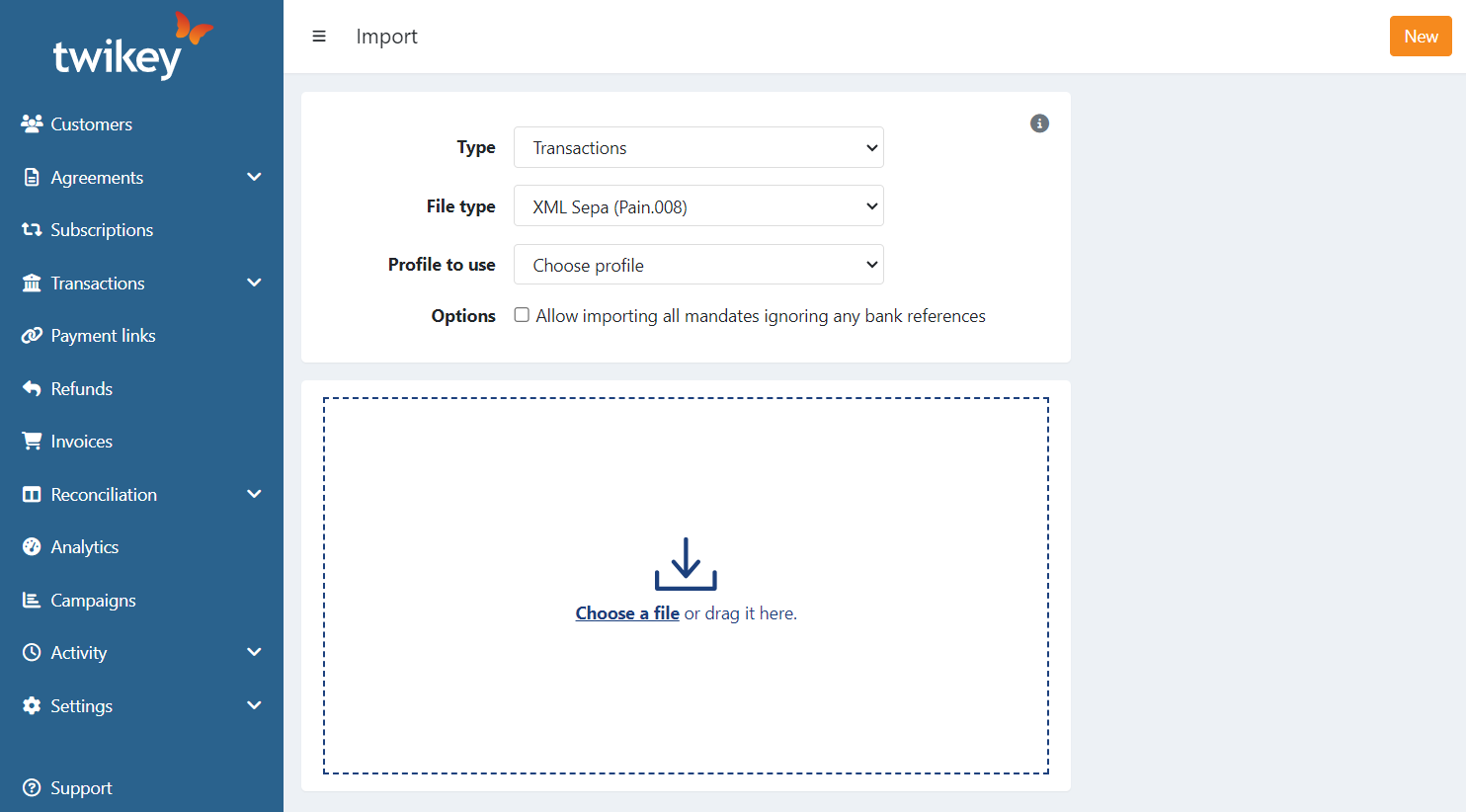Viewport: 1466px width, 812px height.
Task: Click the Choose a file link
Action: (x=627, y=613)
